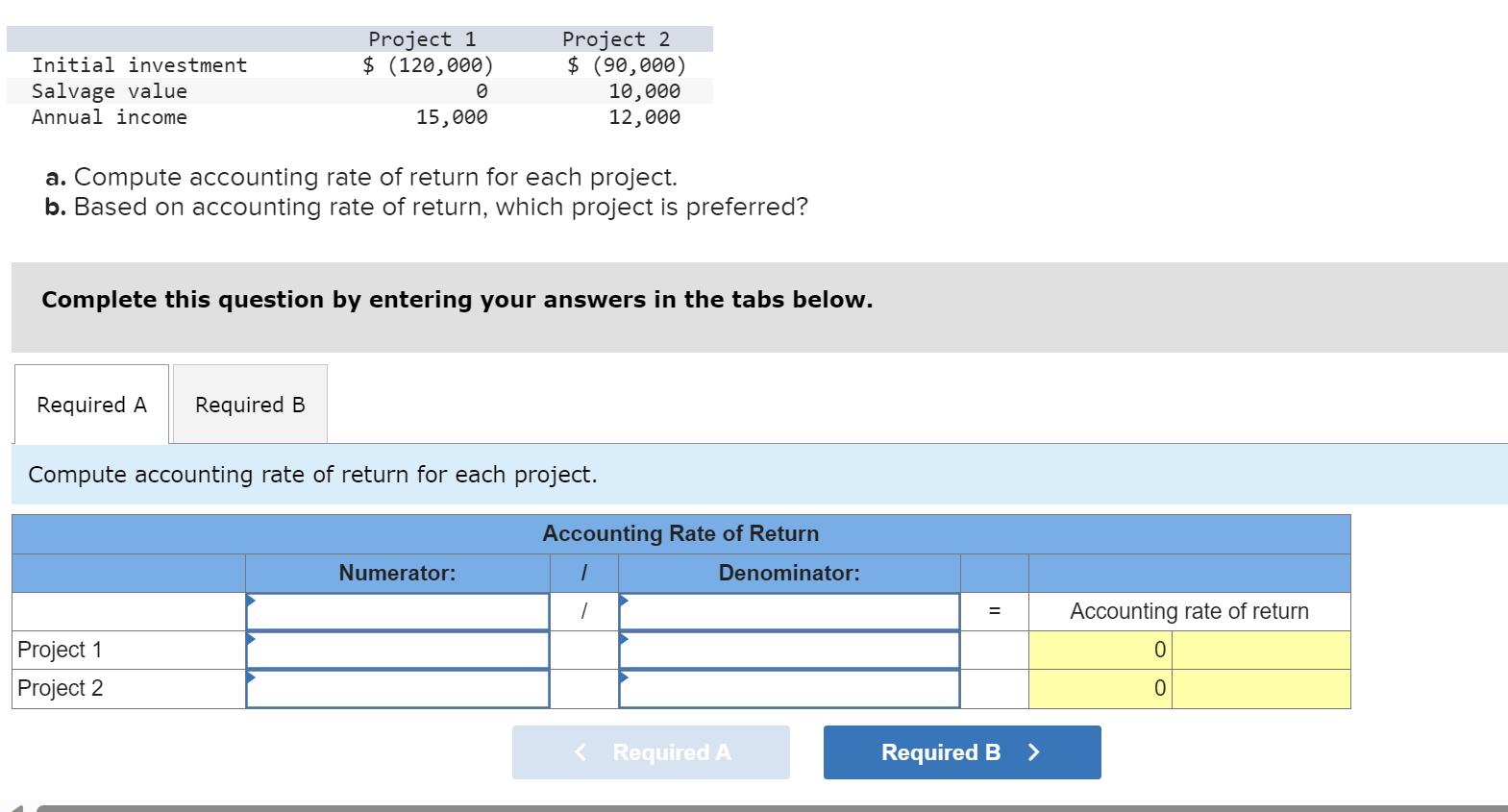Select the Required A tab

89,404
